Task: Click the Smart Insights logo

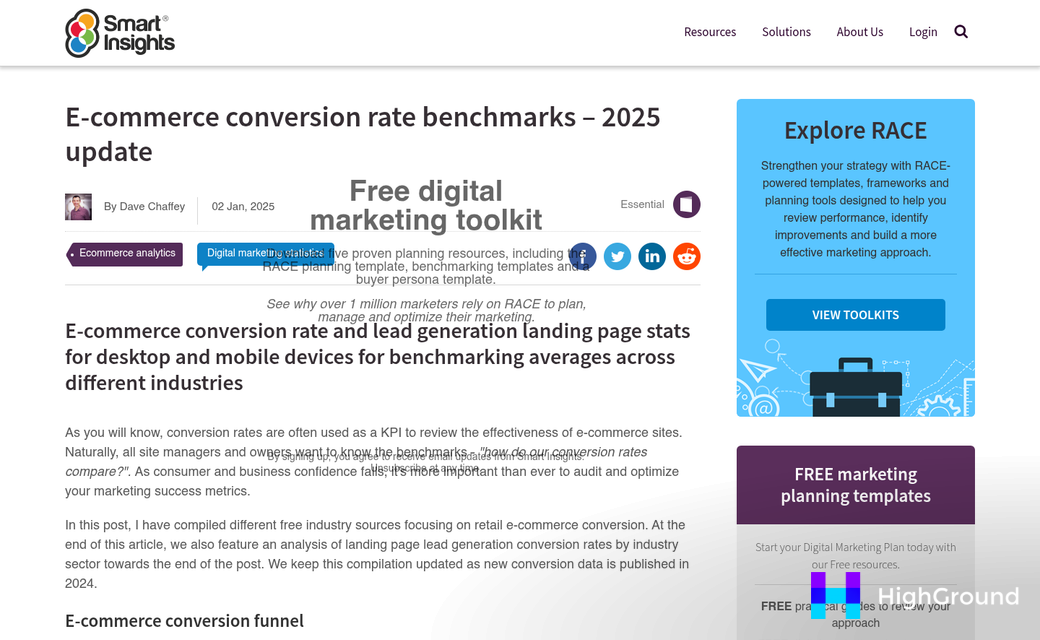Action: 119,32
